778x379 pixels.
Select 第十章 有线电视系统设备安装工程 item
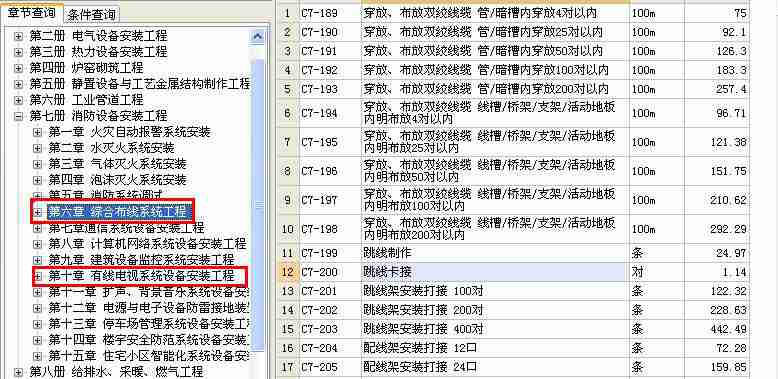click(x=141, y=275)
